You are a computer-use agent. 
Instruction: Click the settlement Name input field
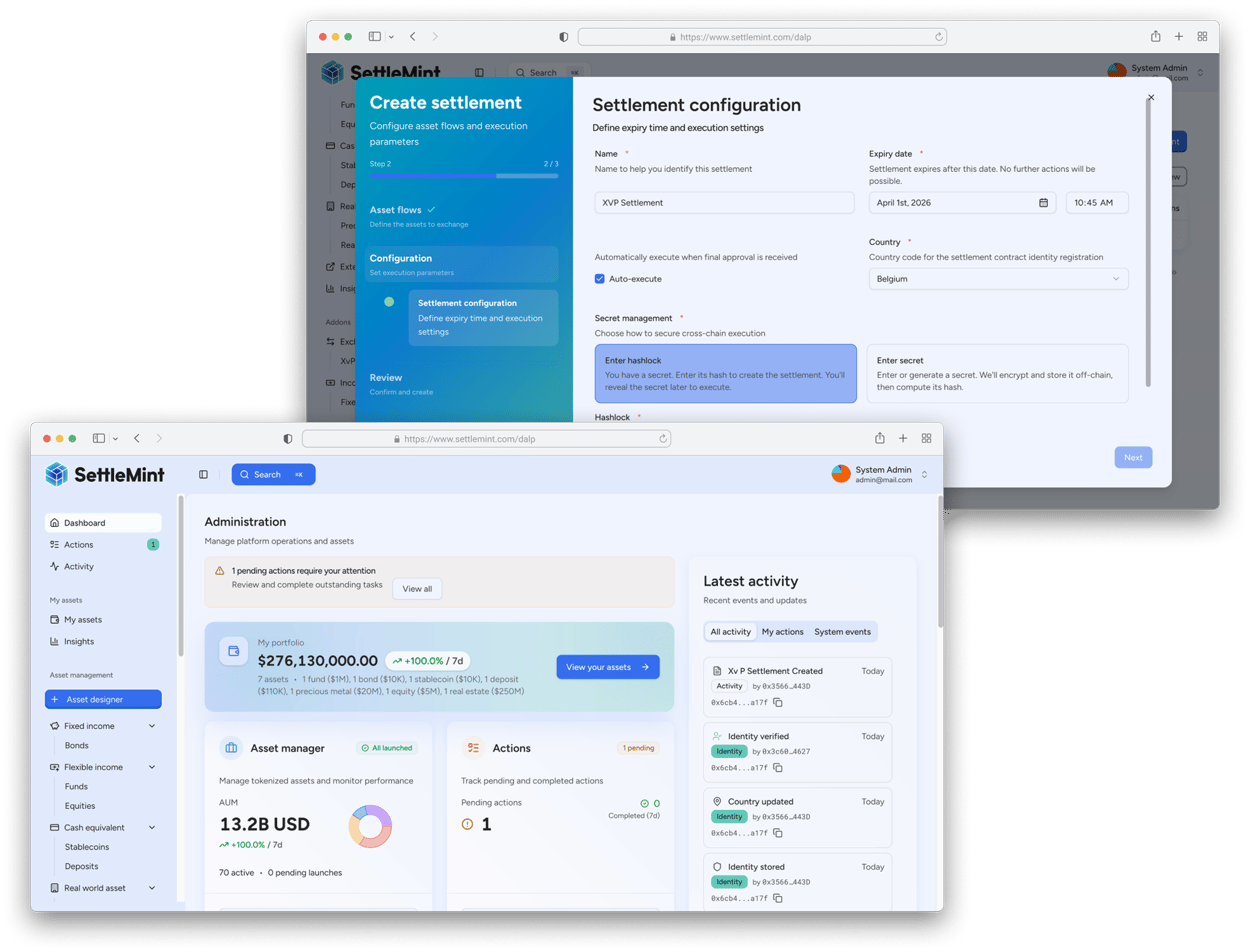coord(725,202)
